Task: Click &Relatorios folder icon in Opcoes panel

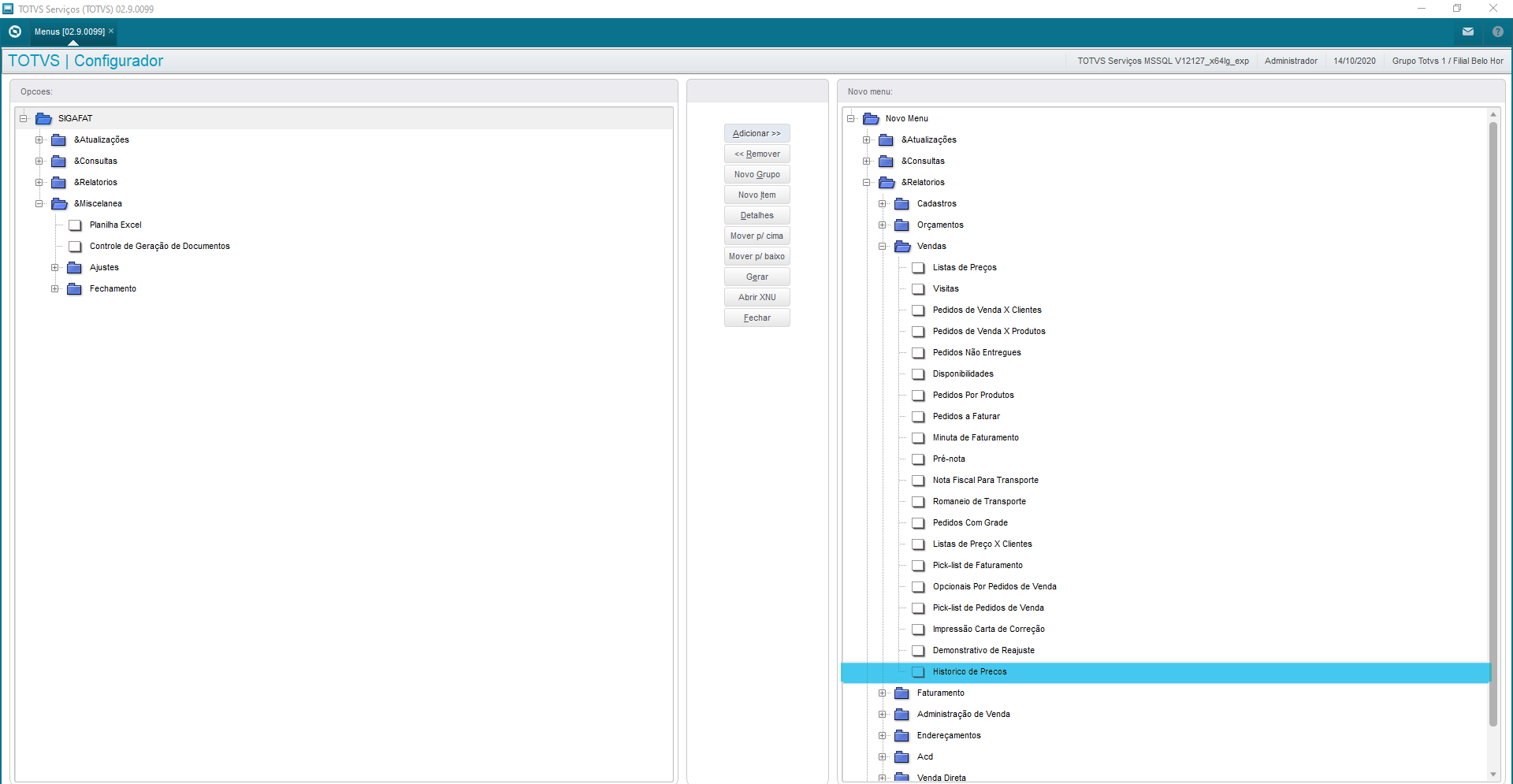Action: [x=59, y=183]
